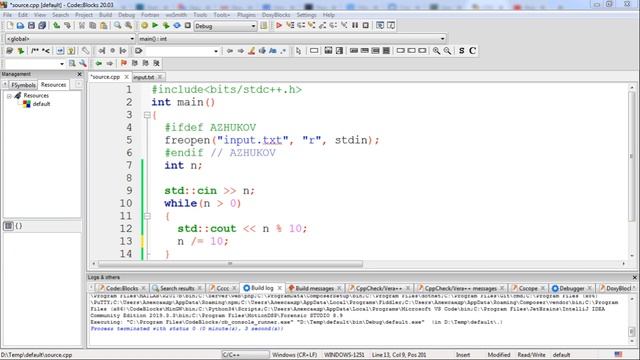Open the Debugger log tab
The image size is (640, 360).
pos(571,288)
